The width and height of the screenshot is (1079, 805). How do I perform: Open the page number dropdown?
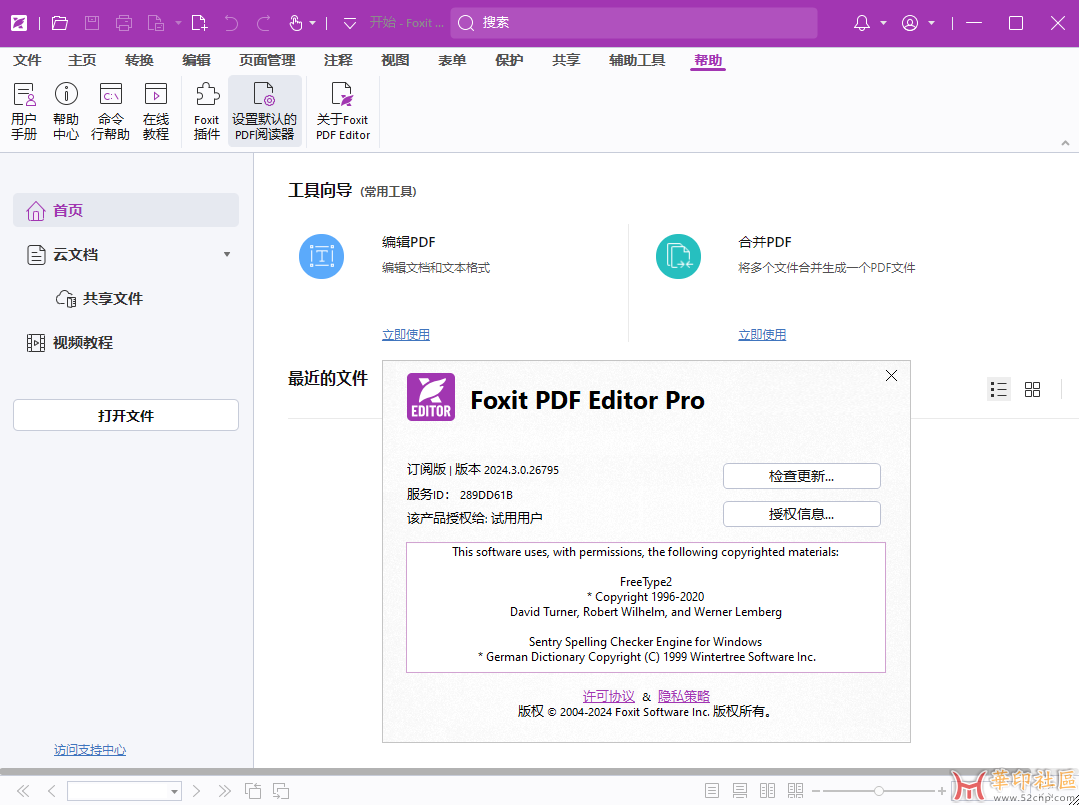(175, 791)
